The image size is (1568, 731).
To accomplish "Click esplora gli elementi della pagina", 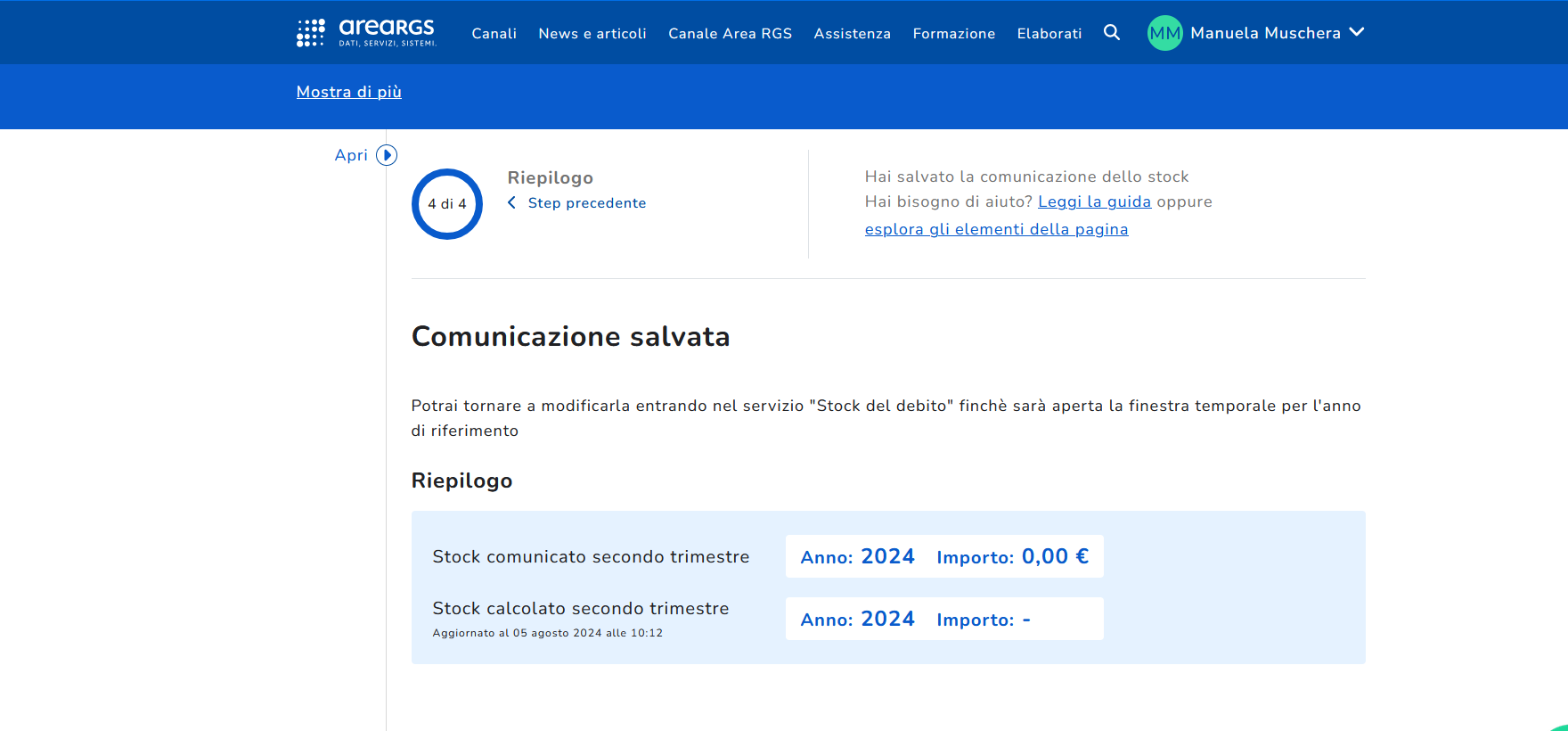I will tap(996, 229).
